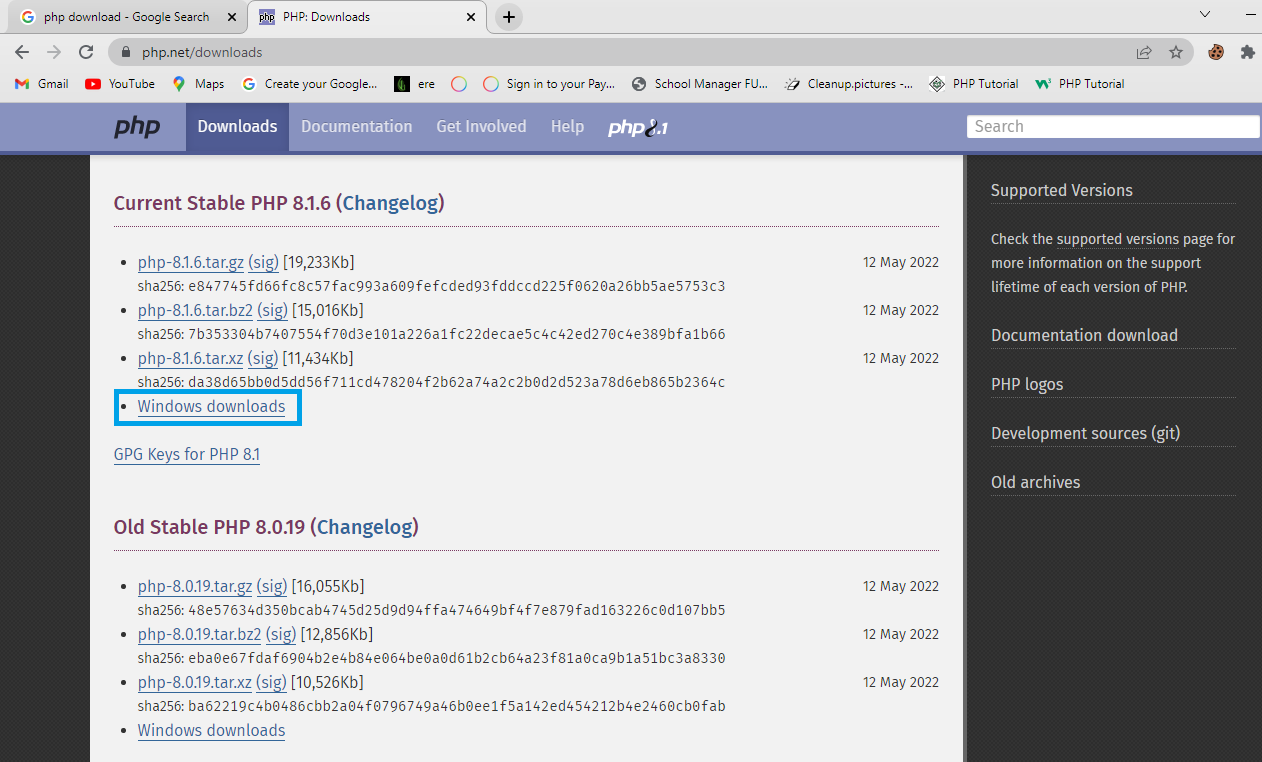
Task: Click the browser back arrow button
Action: pos(22,52)
